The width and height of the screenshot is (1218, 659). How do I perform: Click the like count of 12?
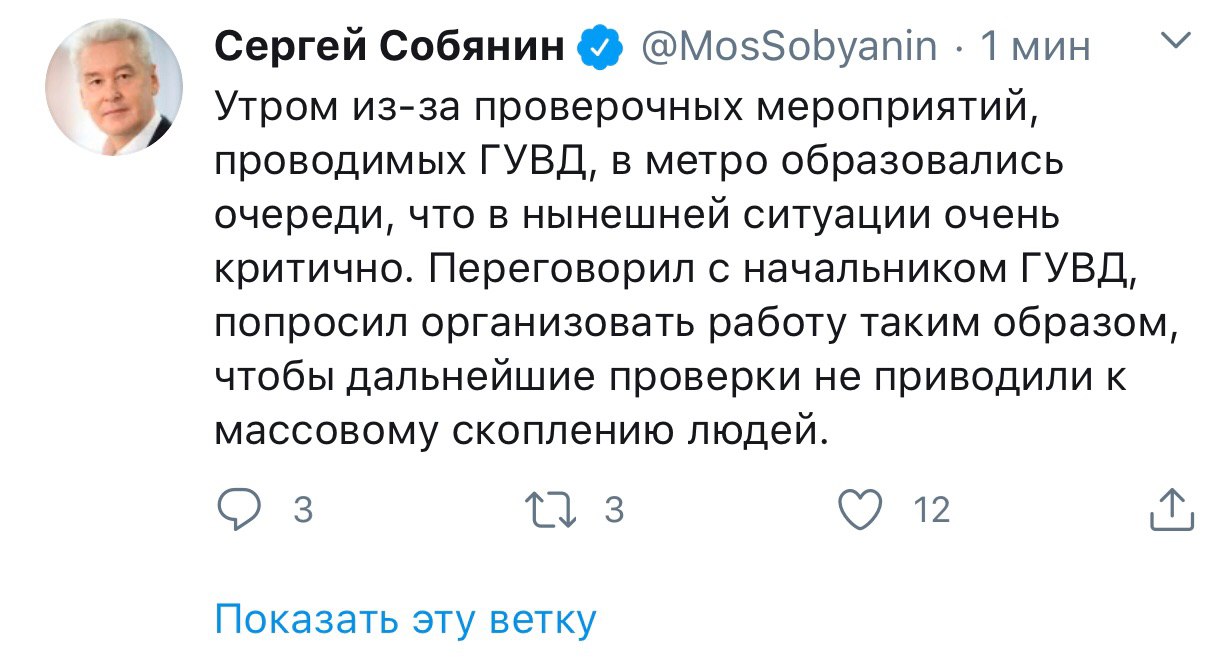(932, 511)
